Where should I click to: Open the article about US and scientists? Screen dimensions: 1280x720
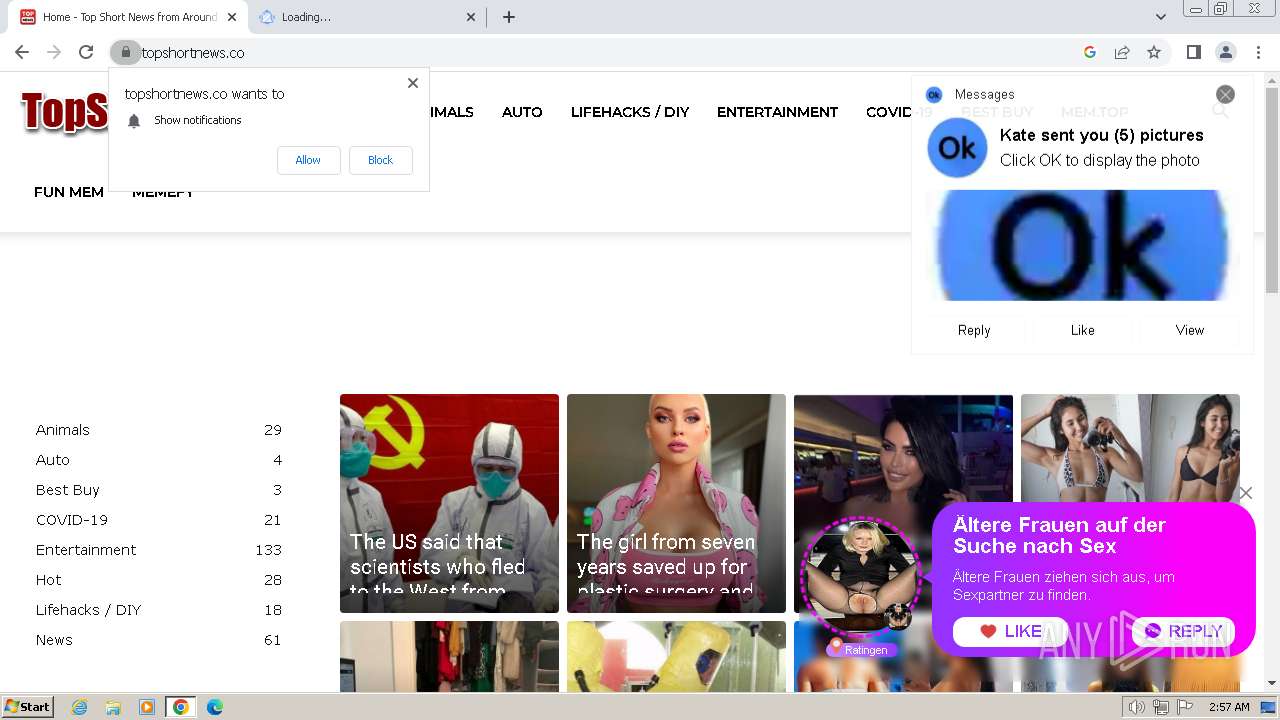point(449,503)
